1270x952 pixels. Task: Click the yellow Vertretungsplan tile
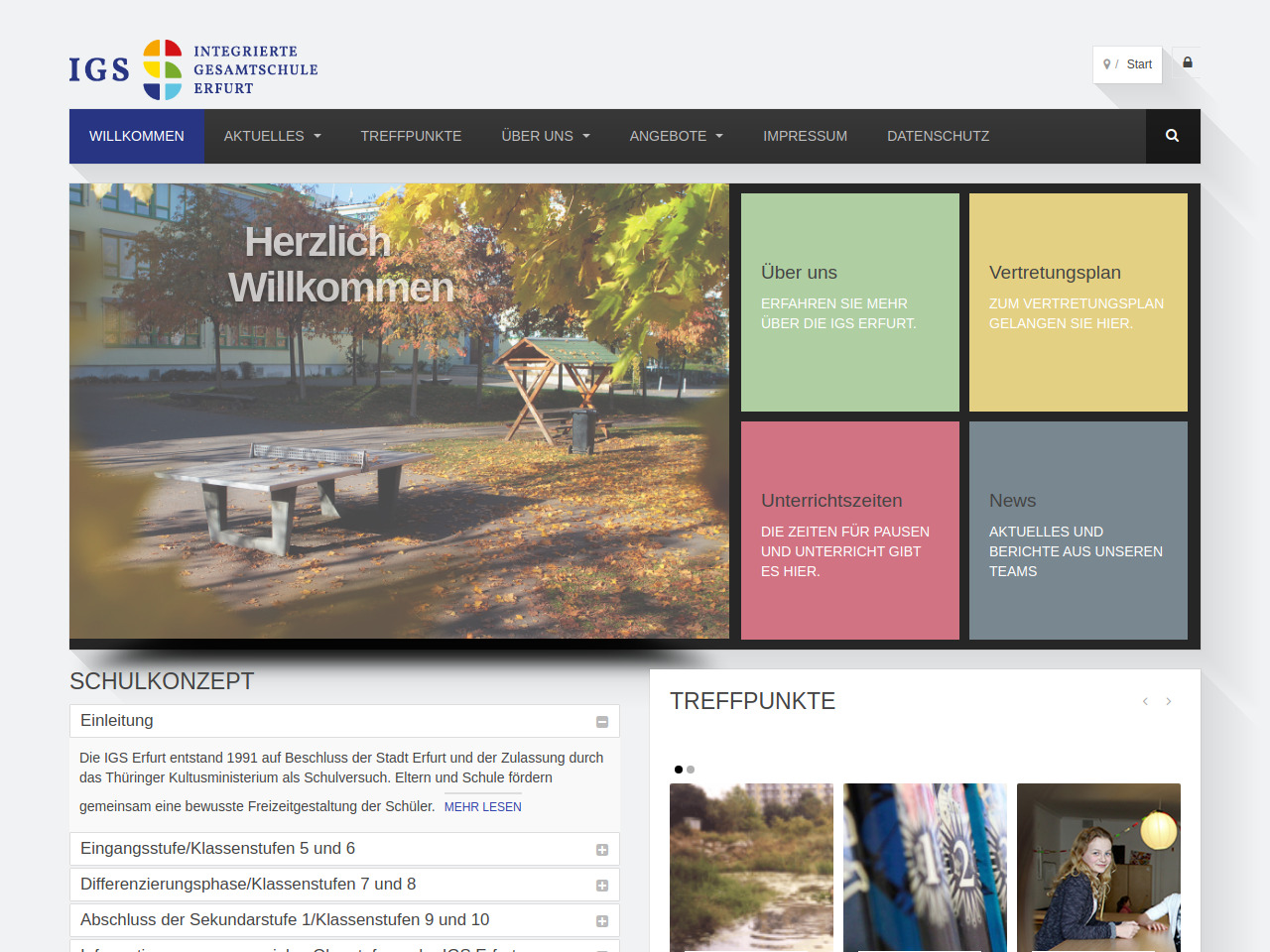1078,302
